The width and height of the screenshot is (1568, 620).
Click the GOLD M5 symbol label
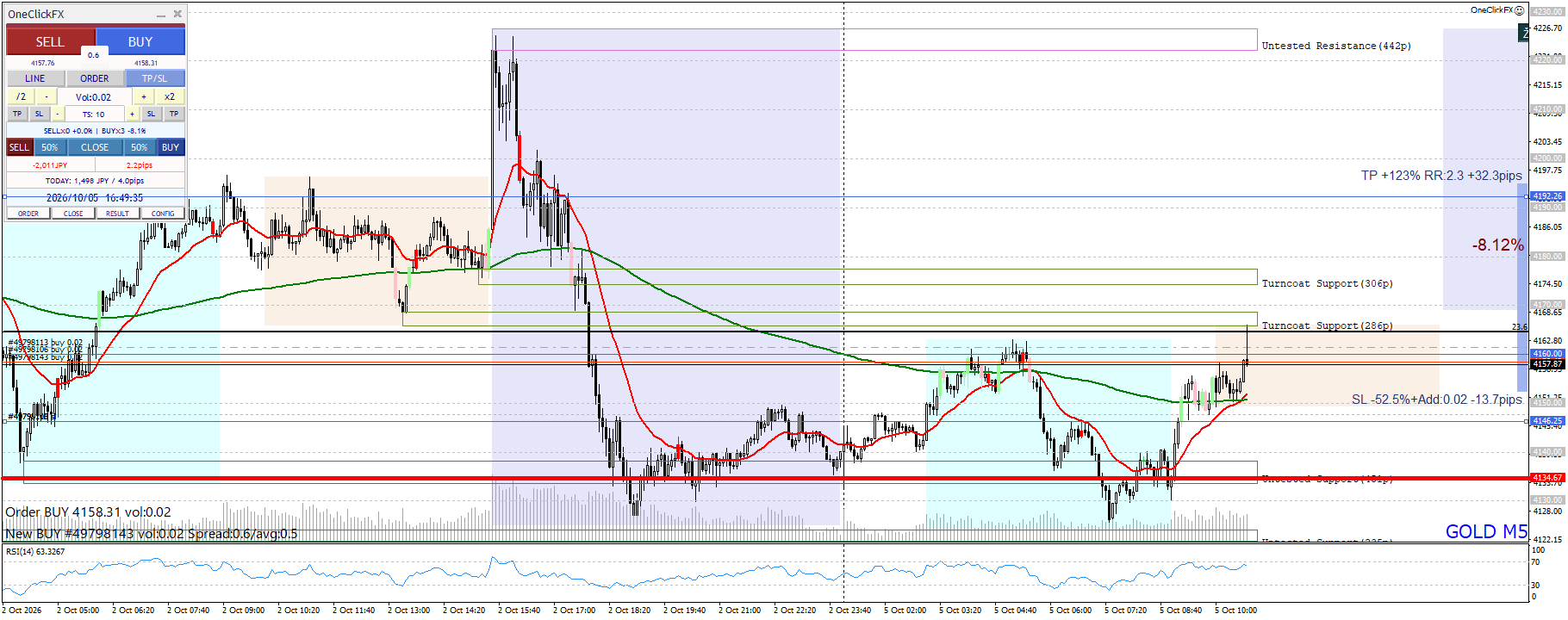[1486, 531]
